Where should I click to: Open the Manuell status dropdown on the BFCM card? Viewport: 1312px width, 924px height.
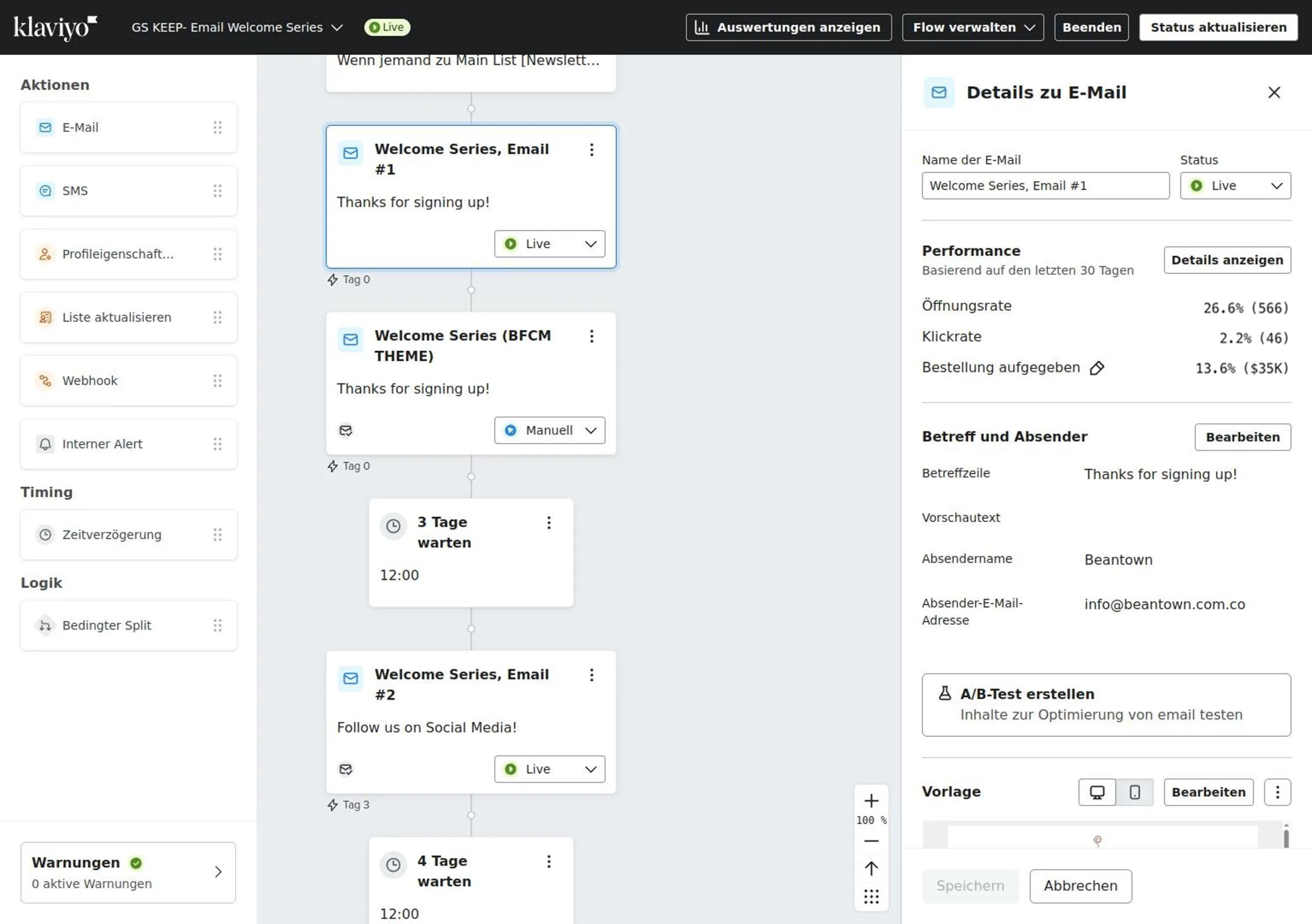coord(549,431)
